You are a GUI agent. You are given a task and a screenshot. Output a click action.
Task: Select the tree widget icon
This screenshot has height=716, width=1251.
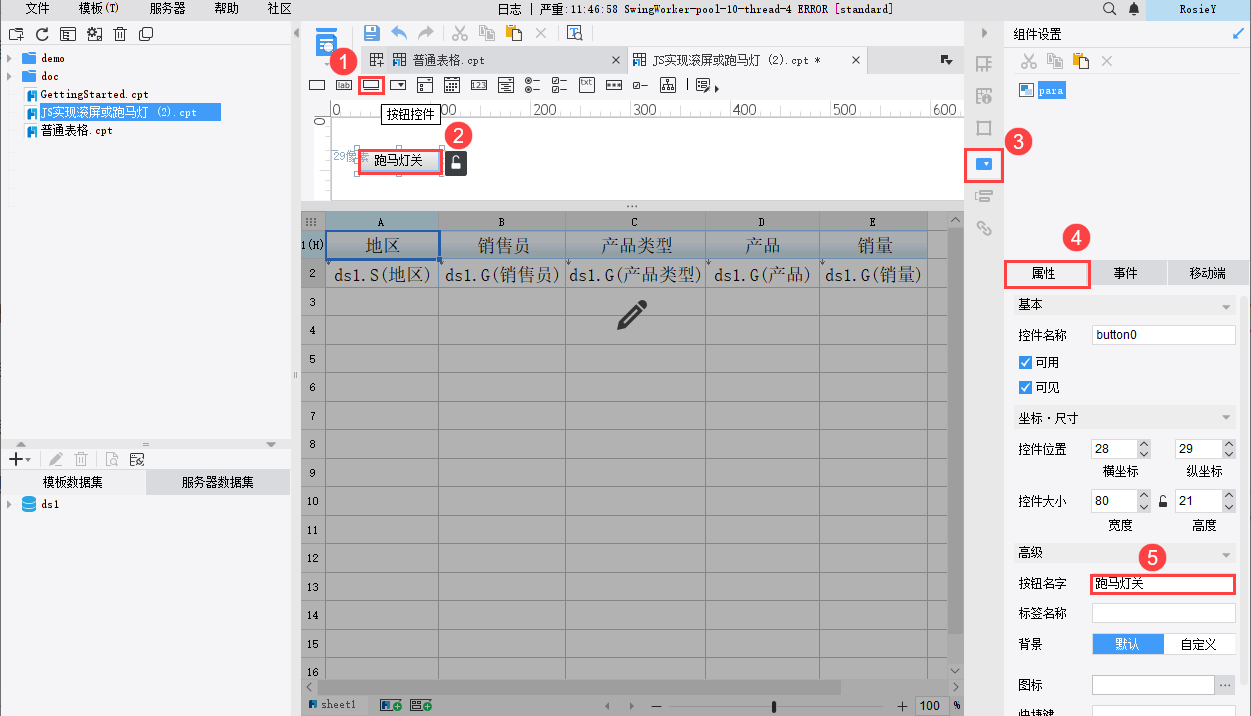pos(668,85)
